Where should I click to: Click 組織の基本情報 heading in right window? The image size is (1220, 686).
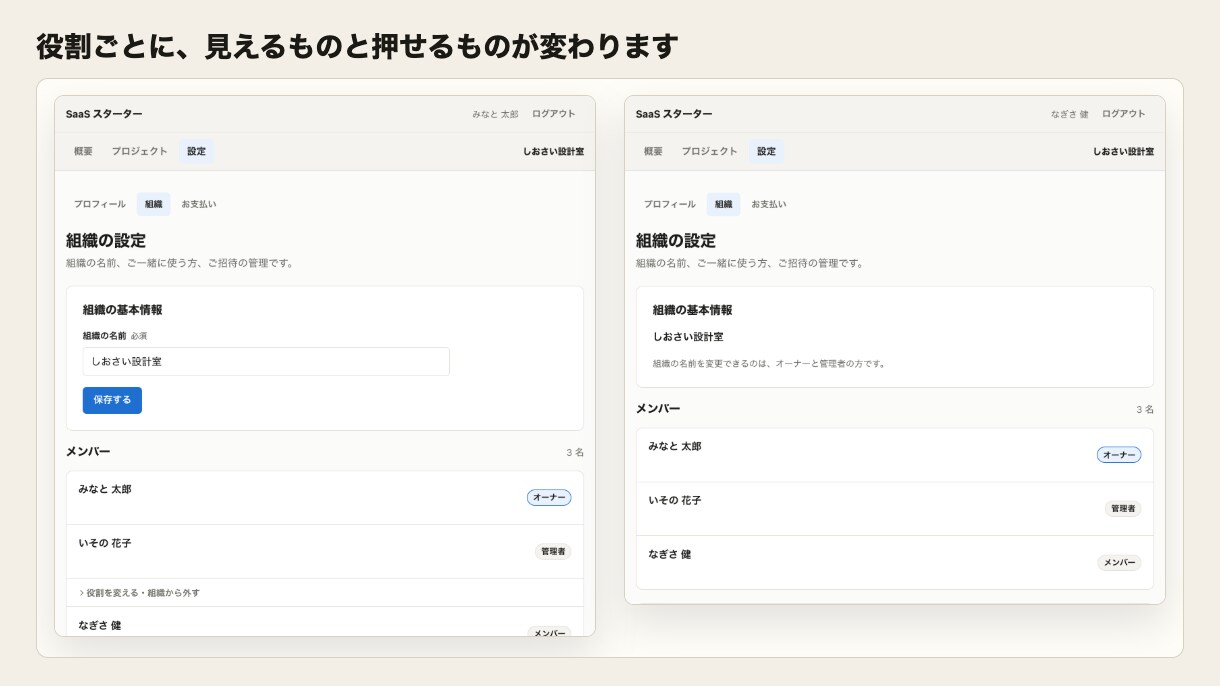click(692, 310)
